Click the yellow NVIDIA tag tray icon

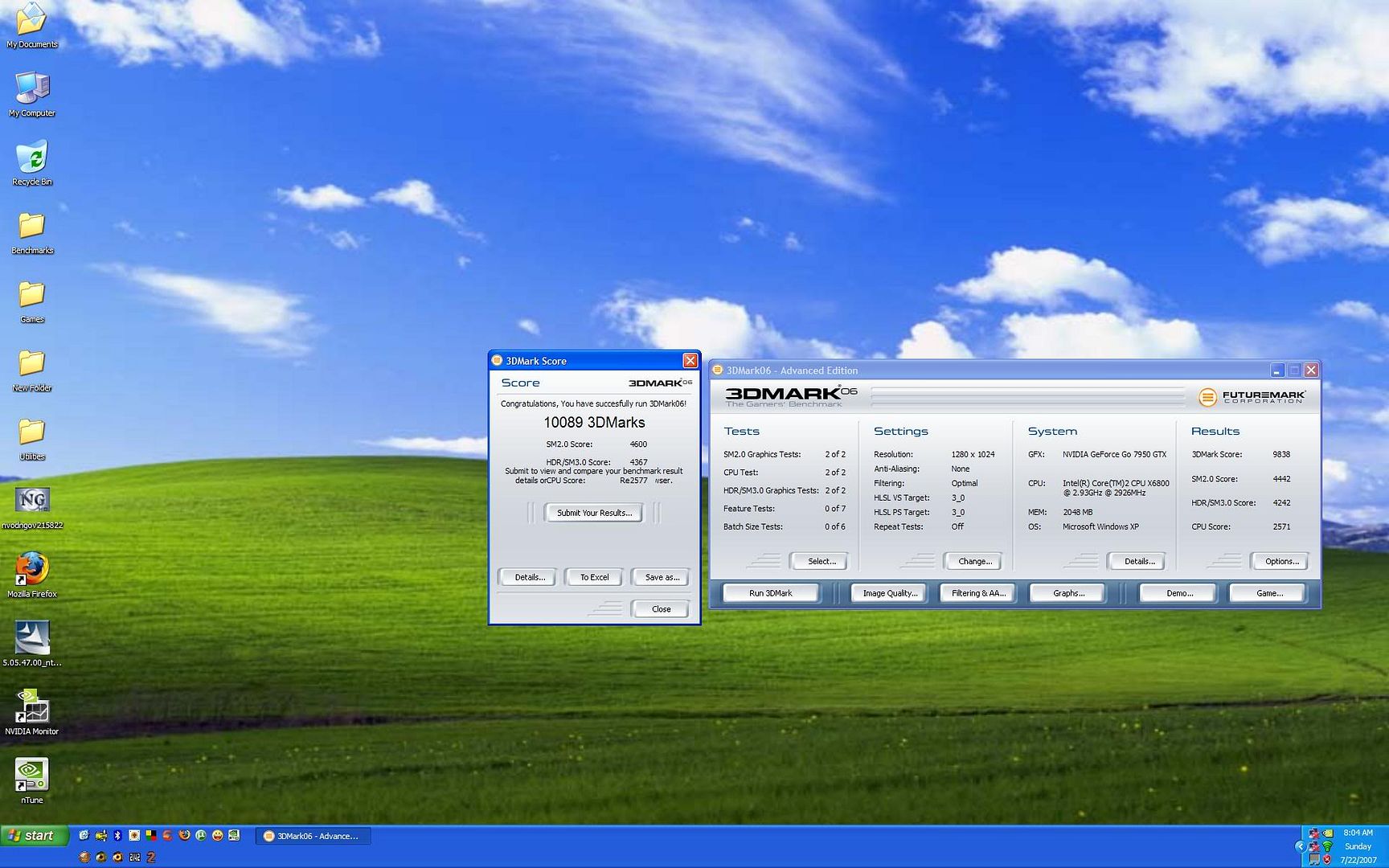pos(1328,833)
